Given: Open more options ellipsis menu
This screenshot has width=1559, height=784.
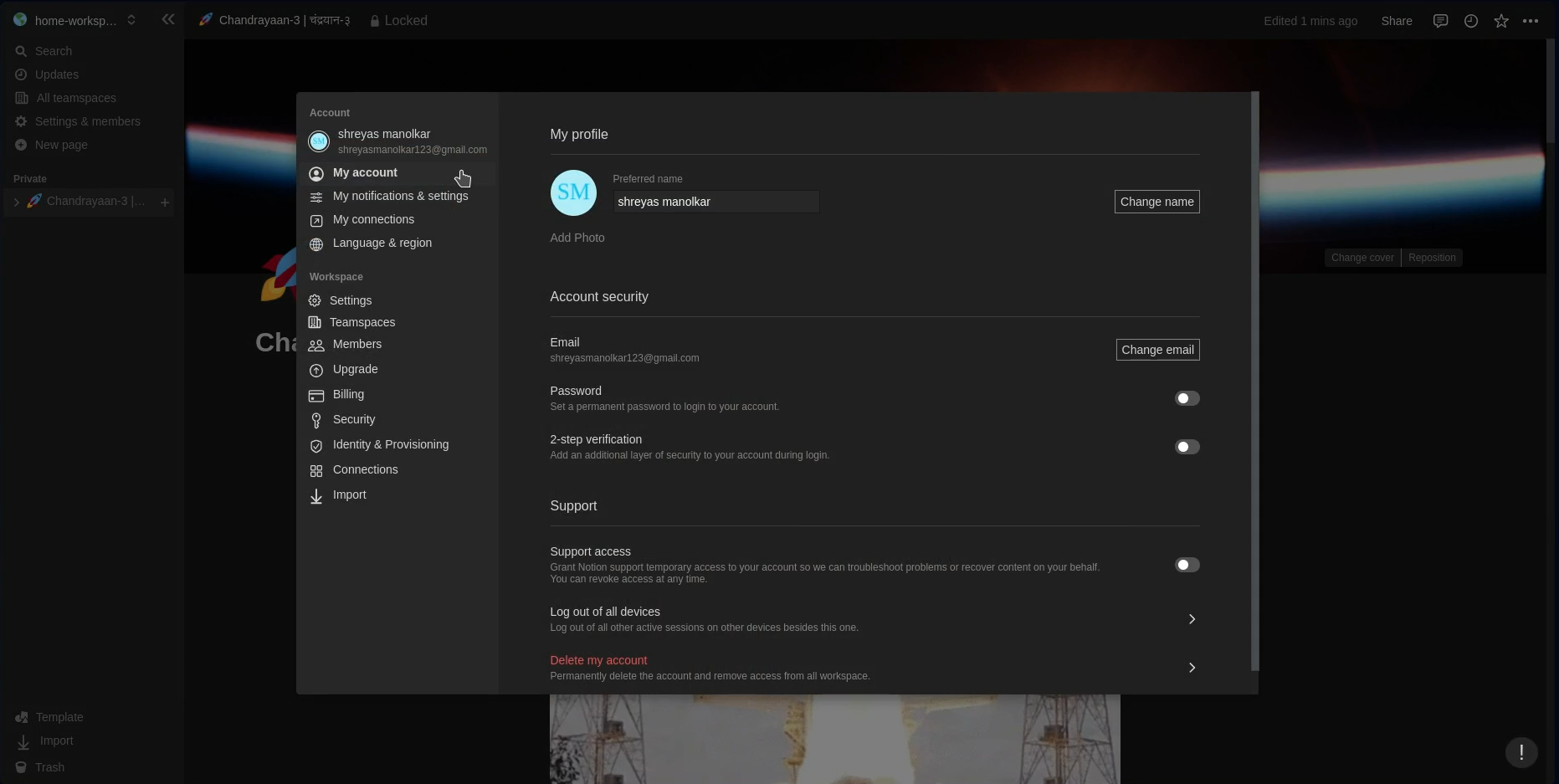Looking at the screenshot, I should (1532, 21).
